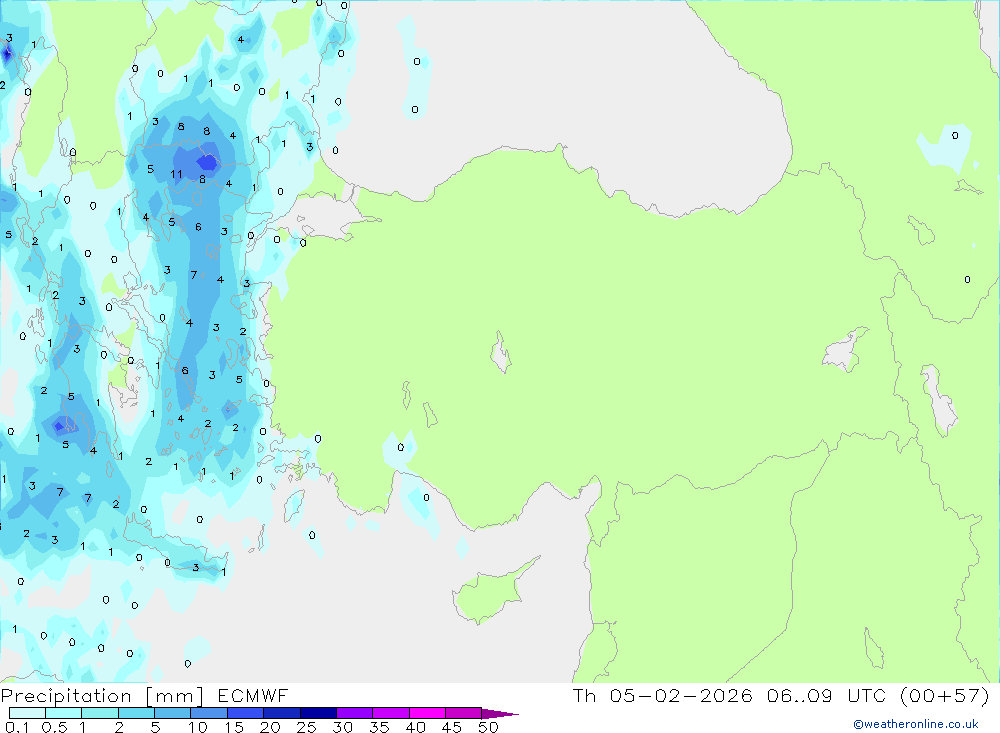1000x733 pixels.
Task: Click the 20–25 mm legend color box
Action: click(x=281, y=713)
